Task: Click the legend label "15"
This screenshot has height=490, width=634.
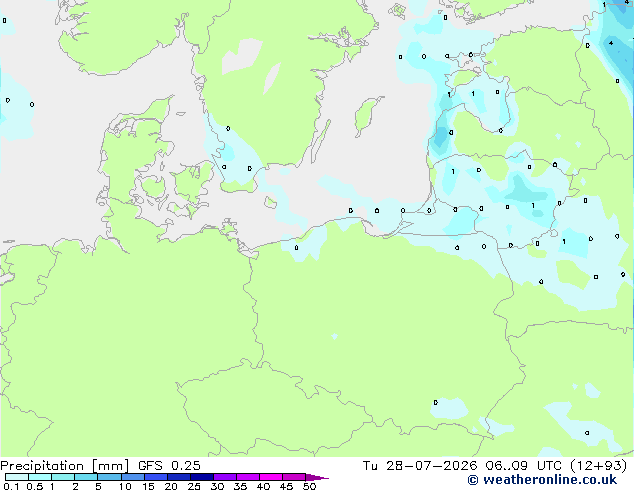Action: coord(148,486)
